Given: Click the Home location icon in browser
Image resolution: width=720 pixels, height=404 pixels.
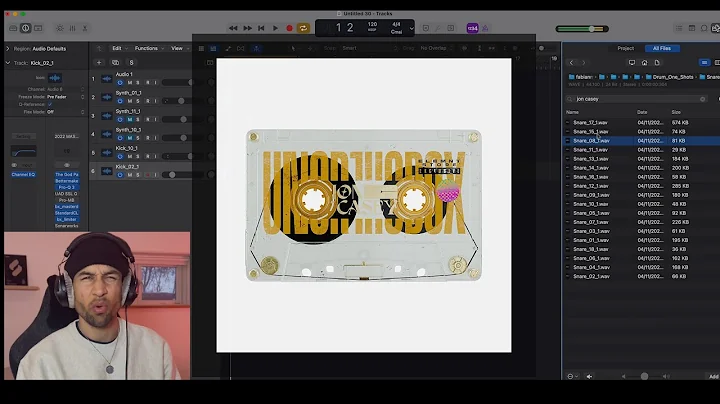Looking at the screenshot, I should click(644, 62).
